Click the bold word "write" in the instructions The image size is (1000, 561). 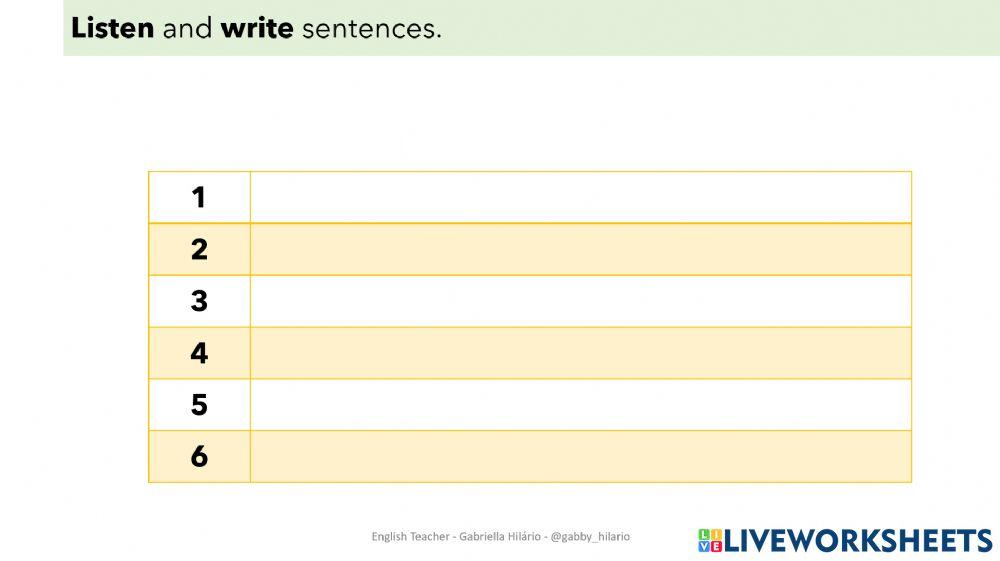pos(257,28)
